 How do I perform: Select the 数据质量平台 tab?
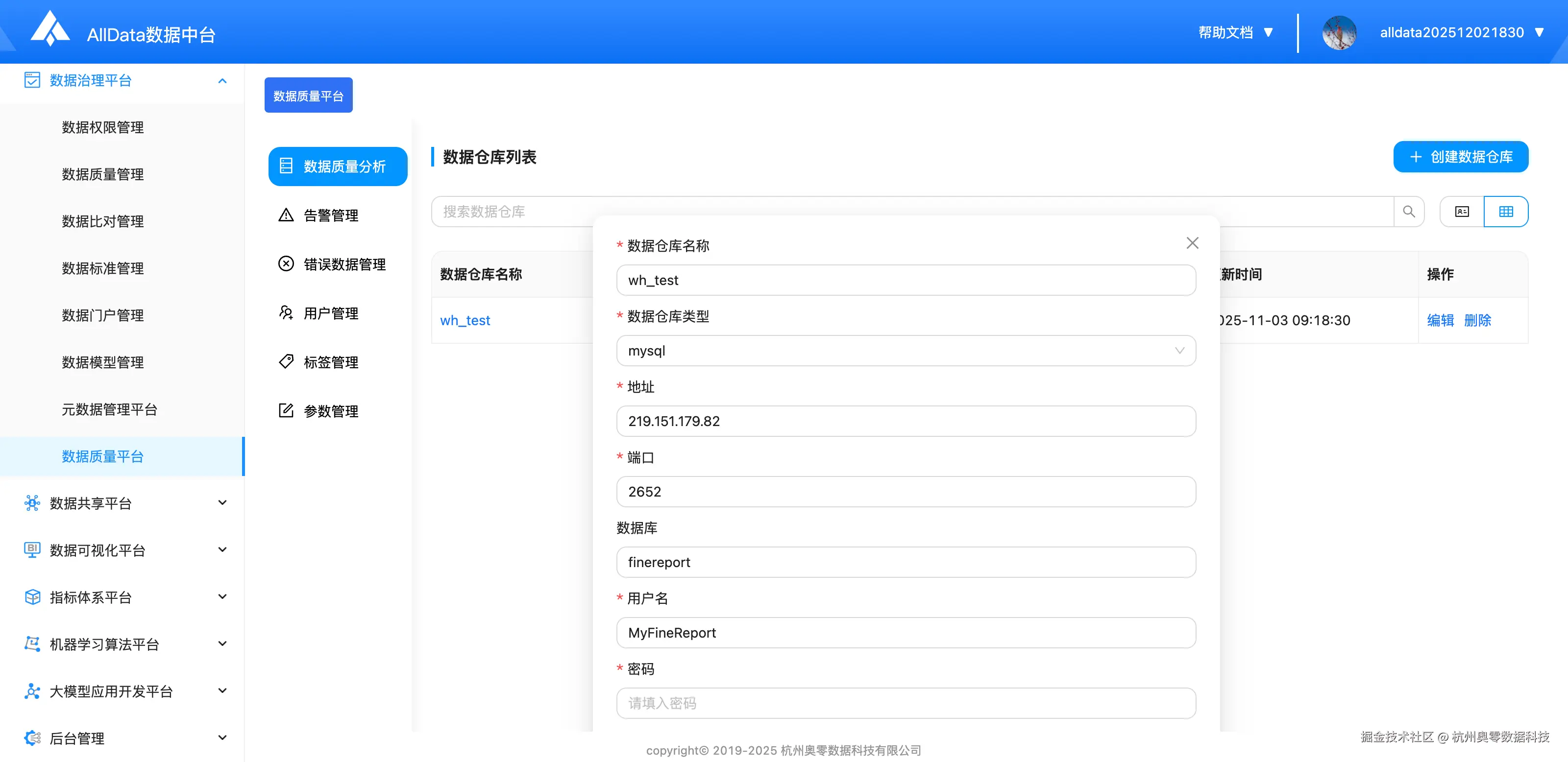point(308,95)
